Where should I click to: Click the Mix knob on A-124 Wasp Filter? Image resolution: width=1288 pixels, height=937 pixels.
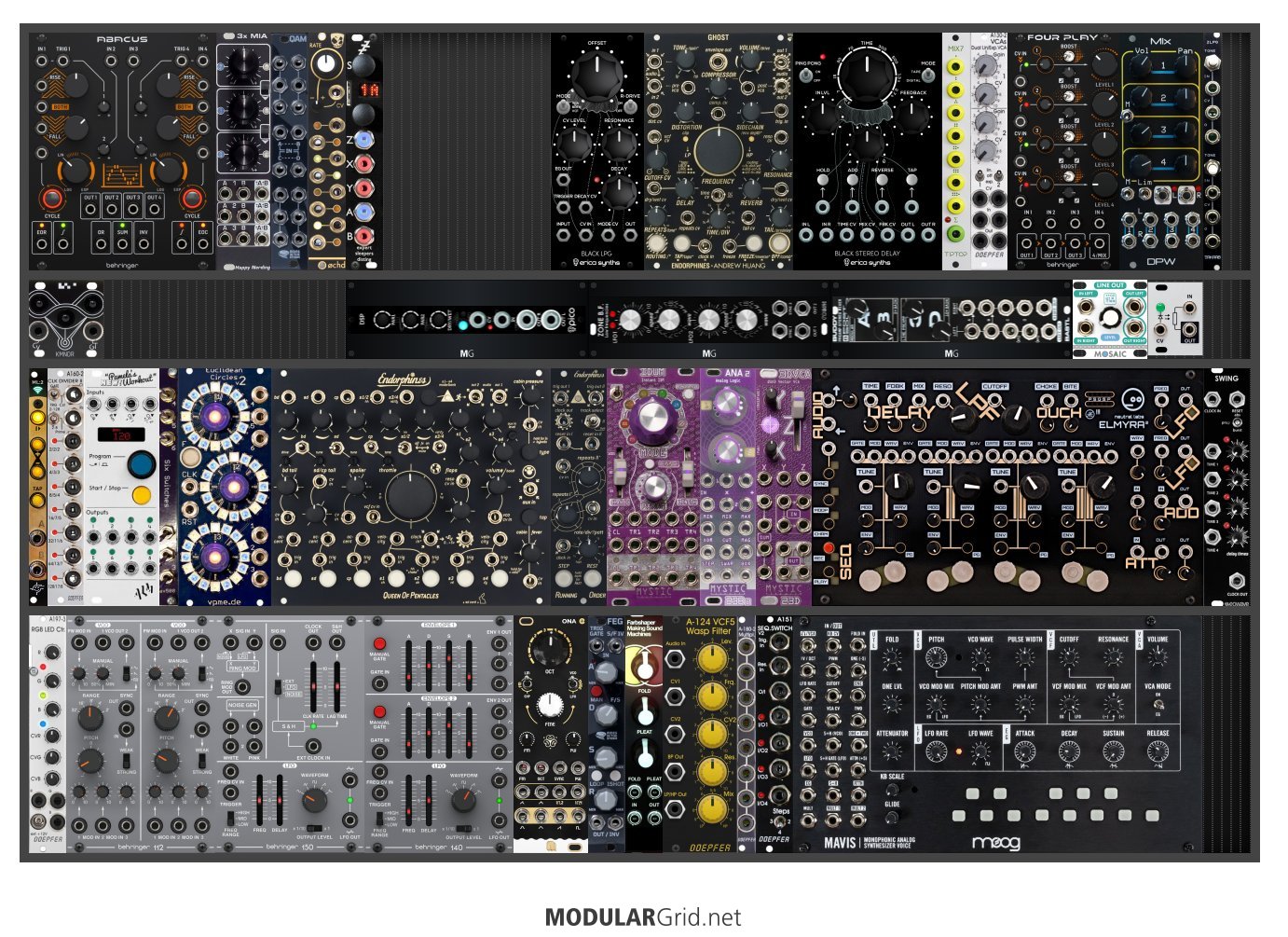[x=712, y=809]
